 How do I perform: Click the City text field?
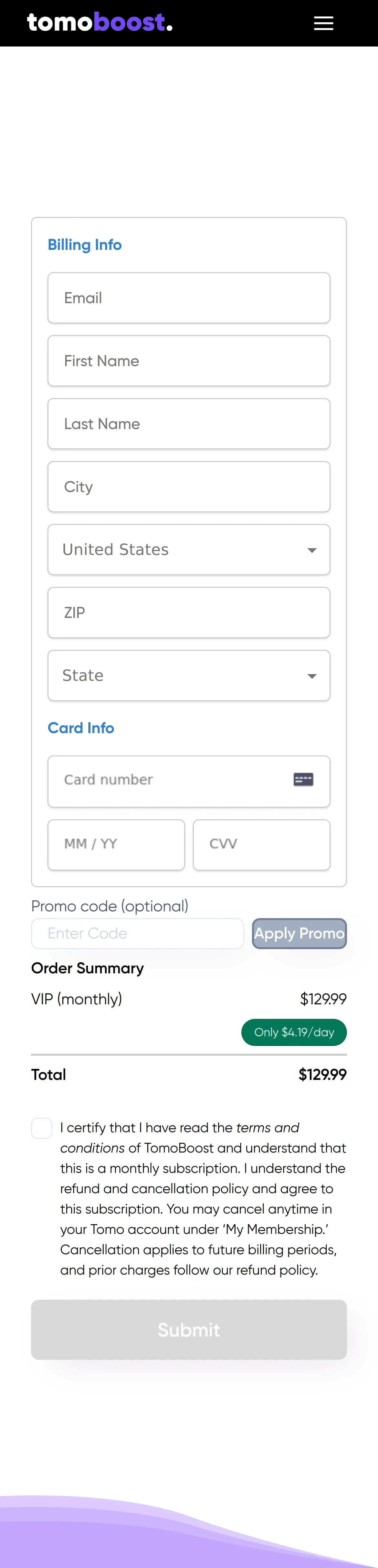click(189, 487)
